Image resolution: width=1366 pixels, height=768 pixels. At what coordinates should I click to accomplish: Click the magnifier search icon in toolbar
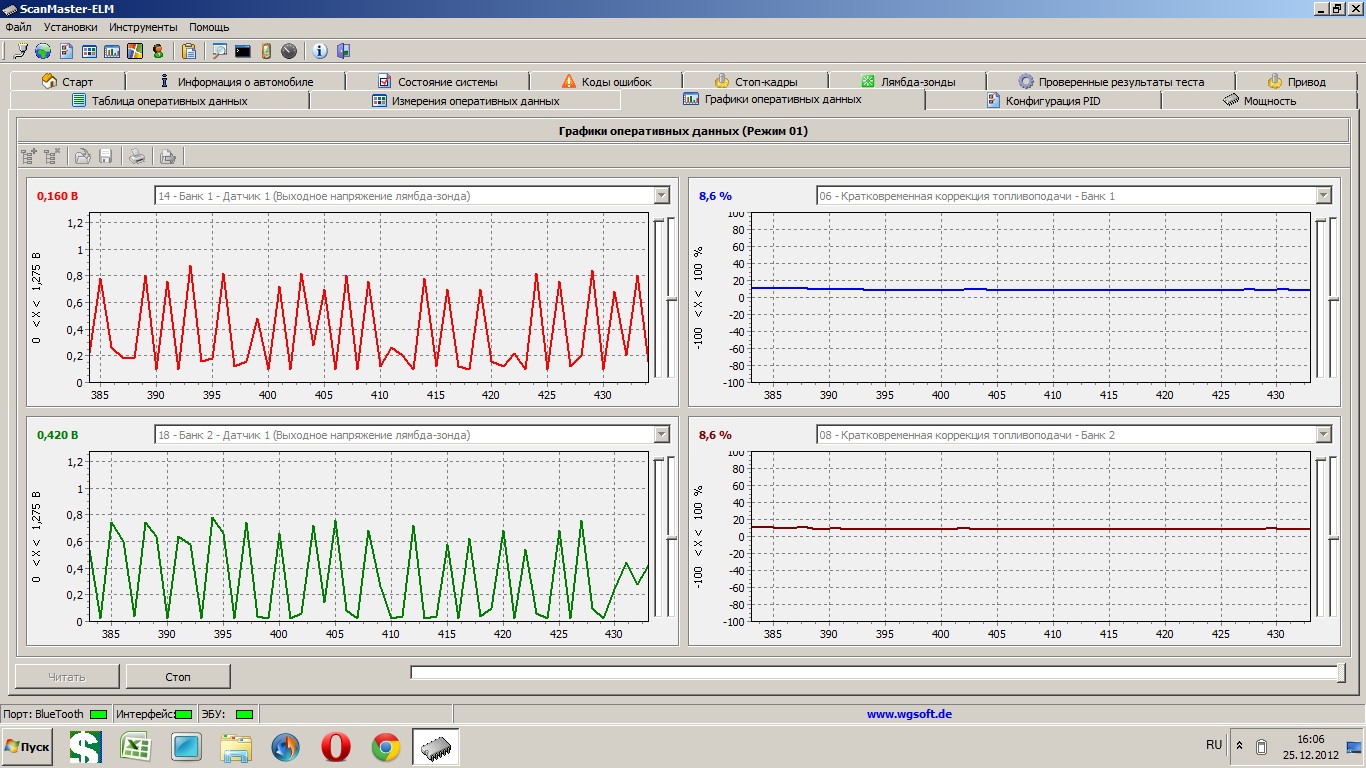(219, 51)
